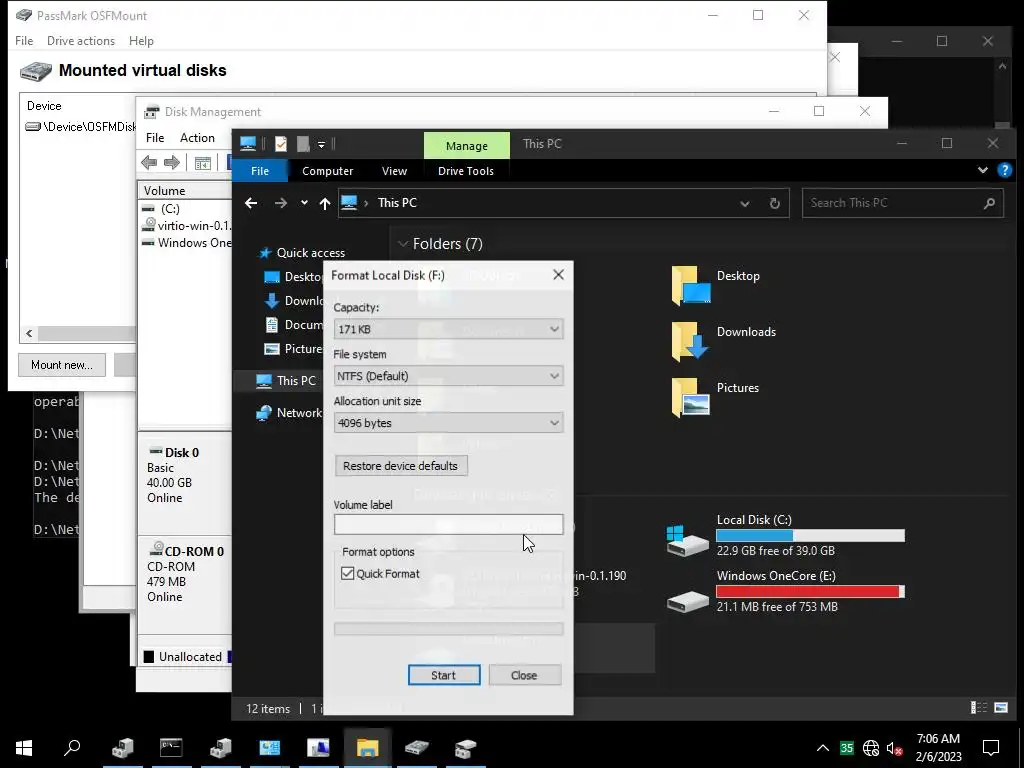Expand the address bar history dropdown

(744, 203)
